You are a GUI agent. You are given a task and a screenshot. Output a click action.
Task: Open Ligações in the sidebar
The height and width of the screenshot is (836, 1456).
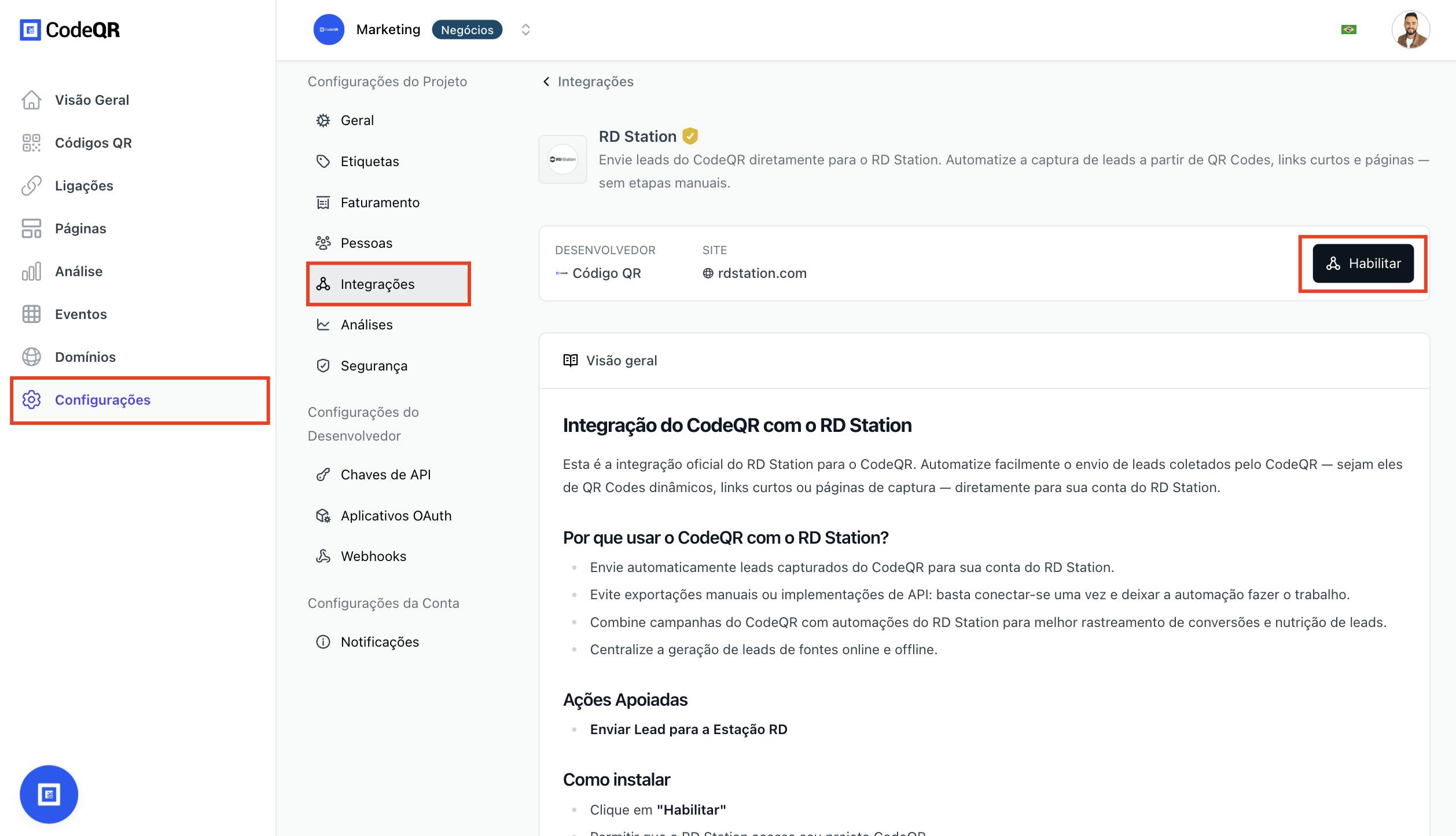point(84,185)
